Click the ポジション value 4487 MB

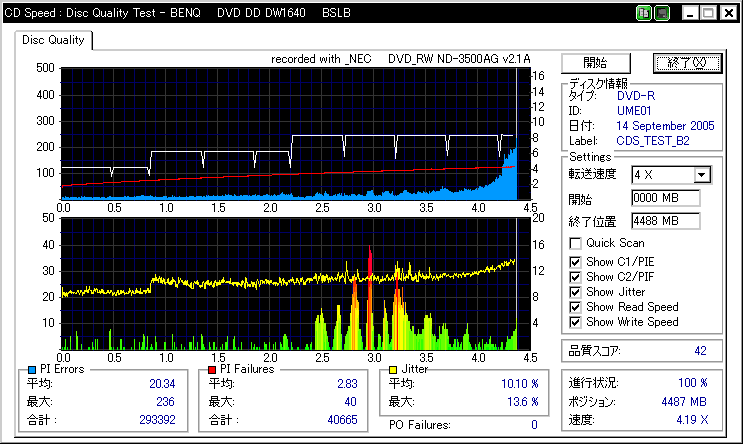pos(684,402)
